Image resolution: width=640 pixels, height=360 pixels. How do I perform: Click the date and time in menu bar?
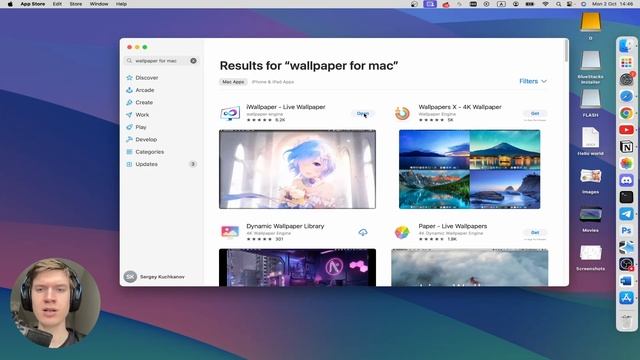[x=612, y=4]
